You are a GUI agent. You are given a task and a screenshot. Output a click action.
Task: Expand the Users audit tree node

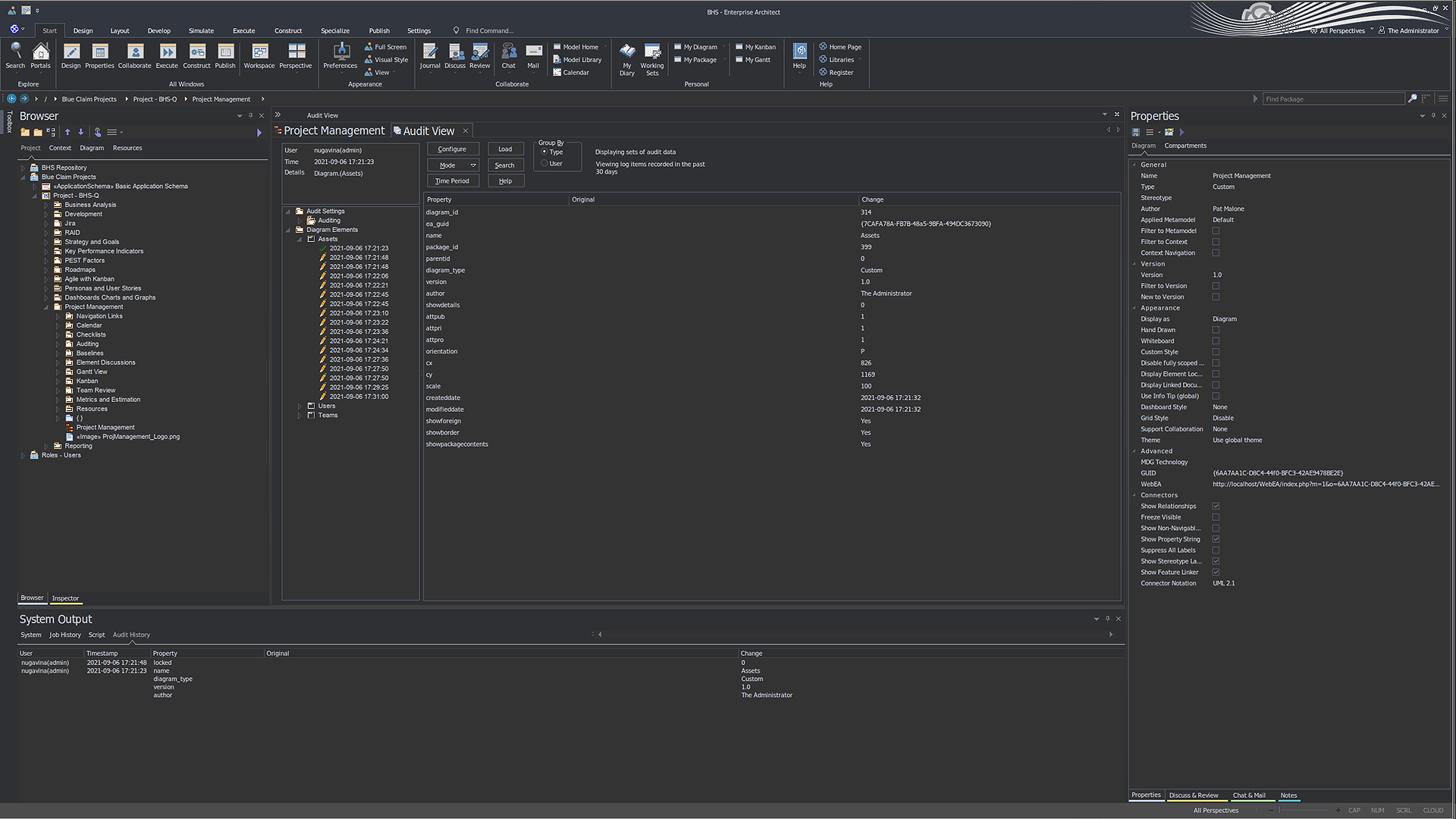[x=300, y=406]
